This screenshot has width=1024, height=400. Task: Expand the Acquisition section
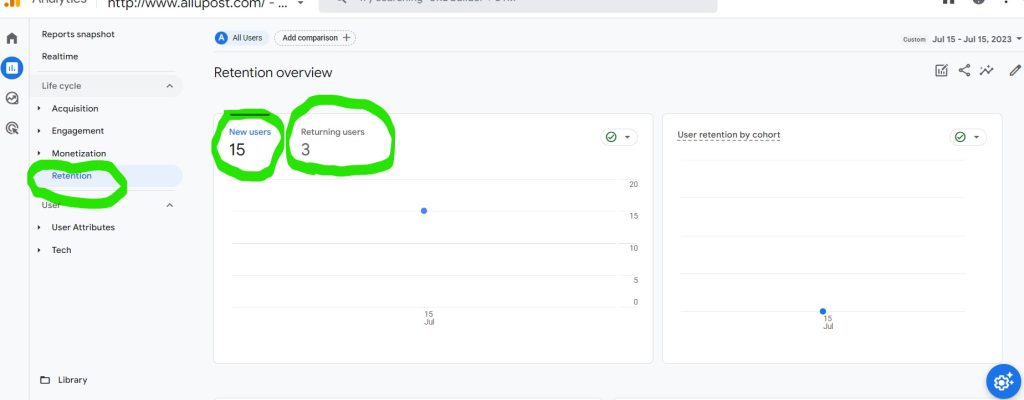coord(74,108)
